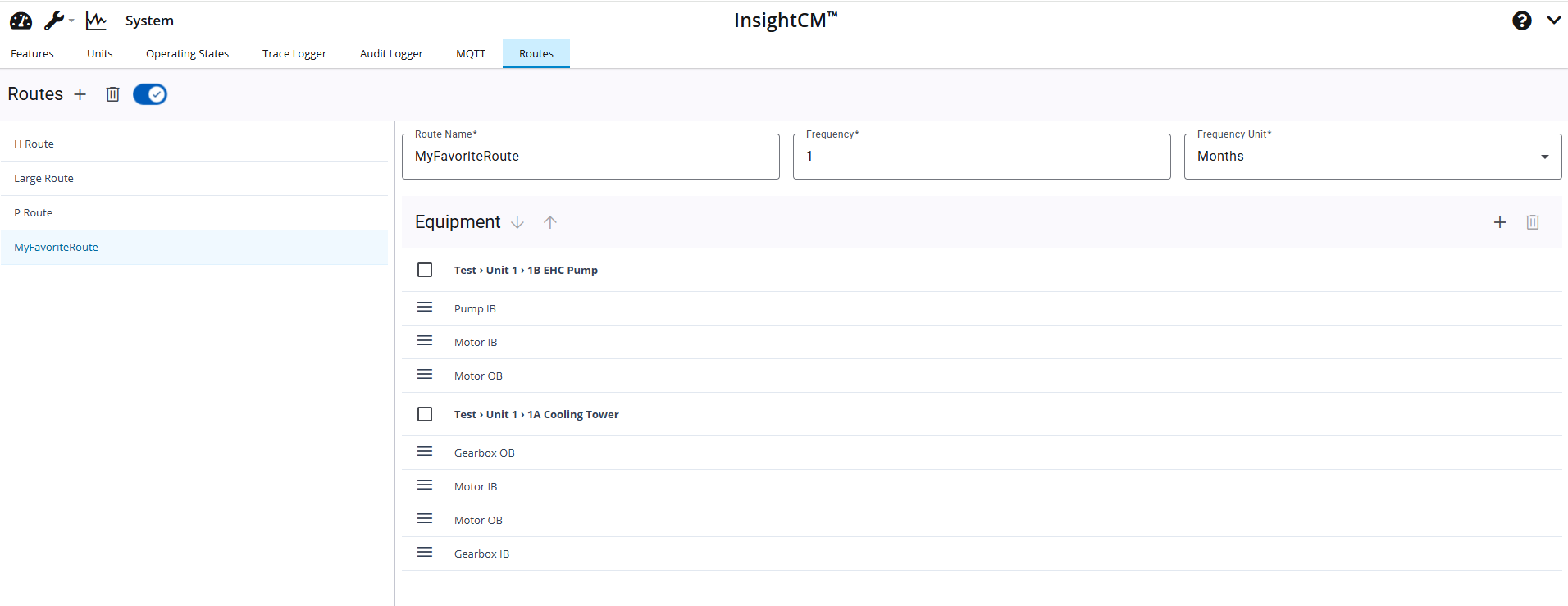Screen dimensions: 1568x606
Task: Click the handle beside Motor OB under EHC Pump
Action: tap(425, 374)
